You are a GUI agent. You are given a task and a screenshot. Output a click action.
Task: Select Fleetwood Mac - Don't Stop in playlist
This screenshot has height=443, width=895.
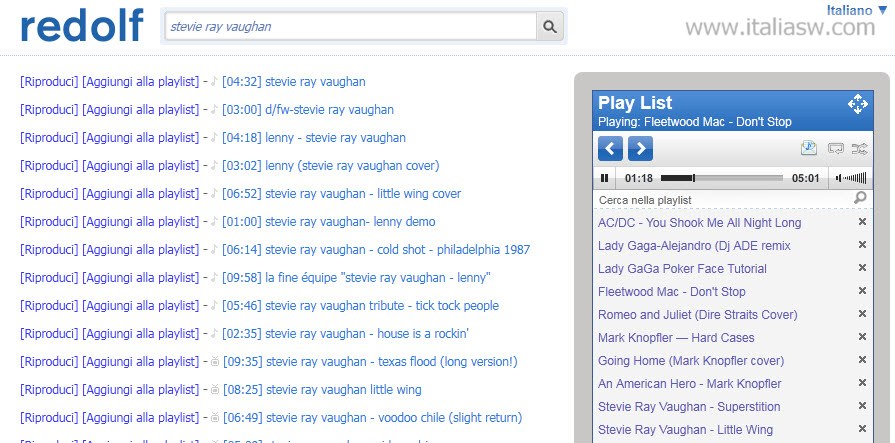(671, 292)
